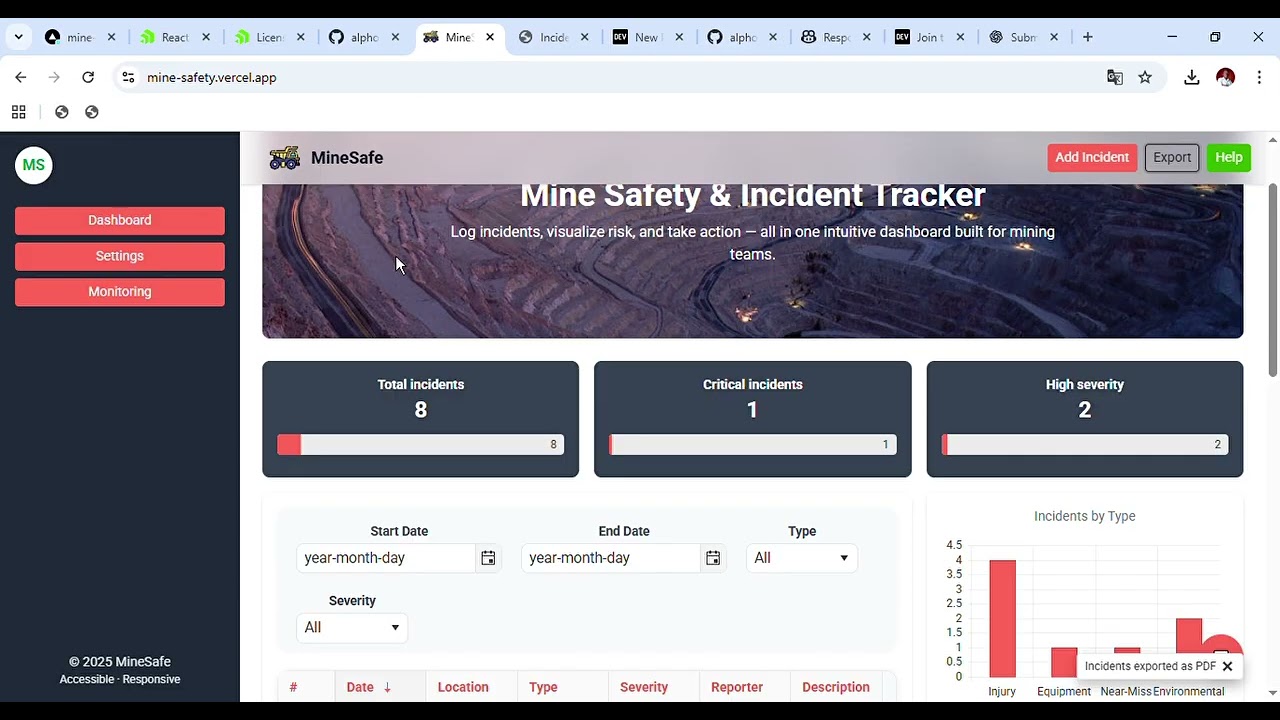Click the MineSafe brand name in the header

tap(347, 158)
